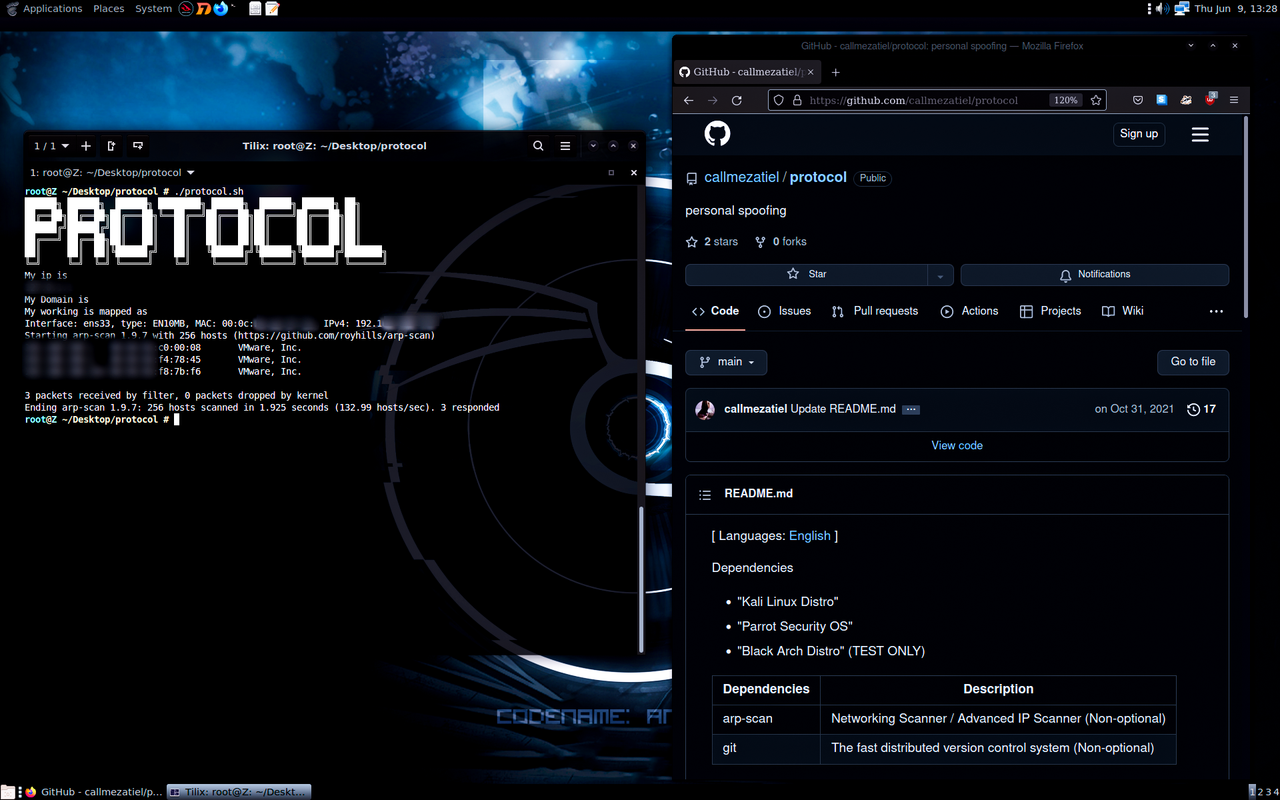
Task: Open the Places menu
Action: pyautogui.click(x=108, y=8)
